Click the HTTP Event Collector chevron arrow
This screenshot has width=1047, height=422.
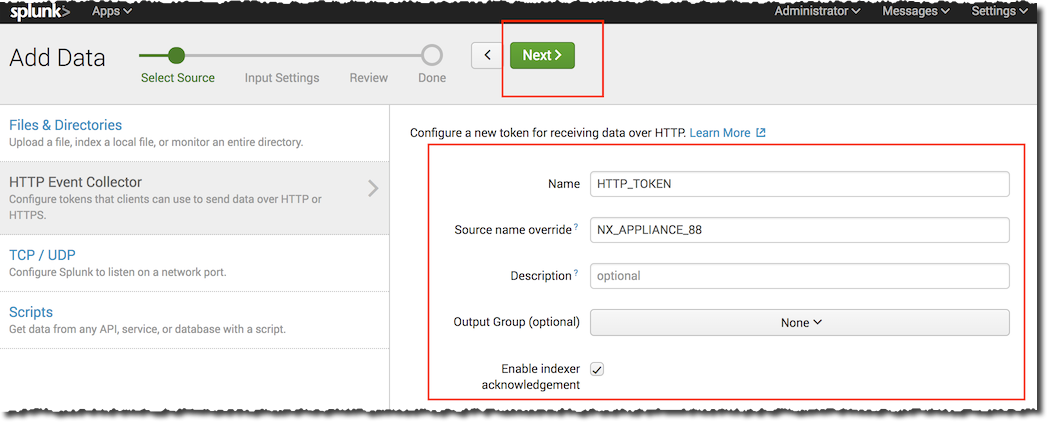pyautogui.click(x=373, y=189)
